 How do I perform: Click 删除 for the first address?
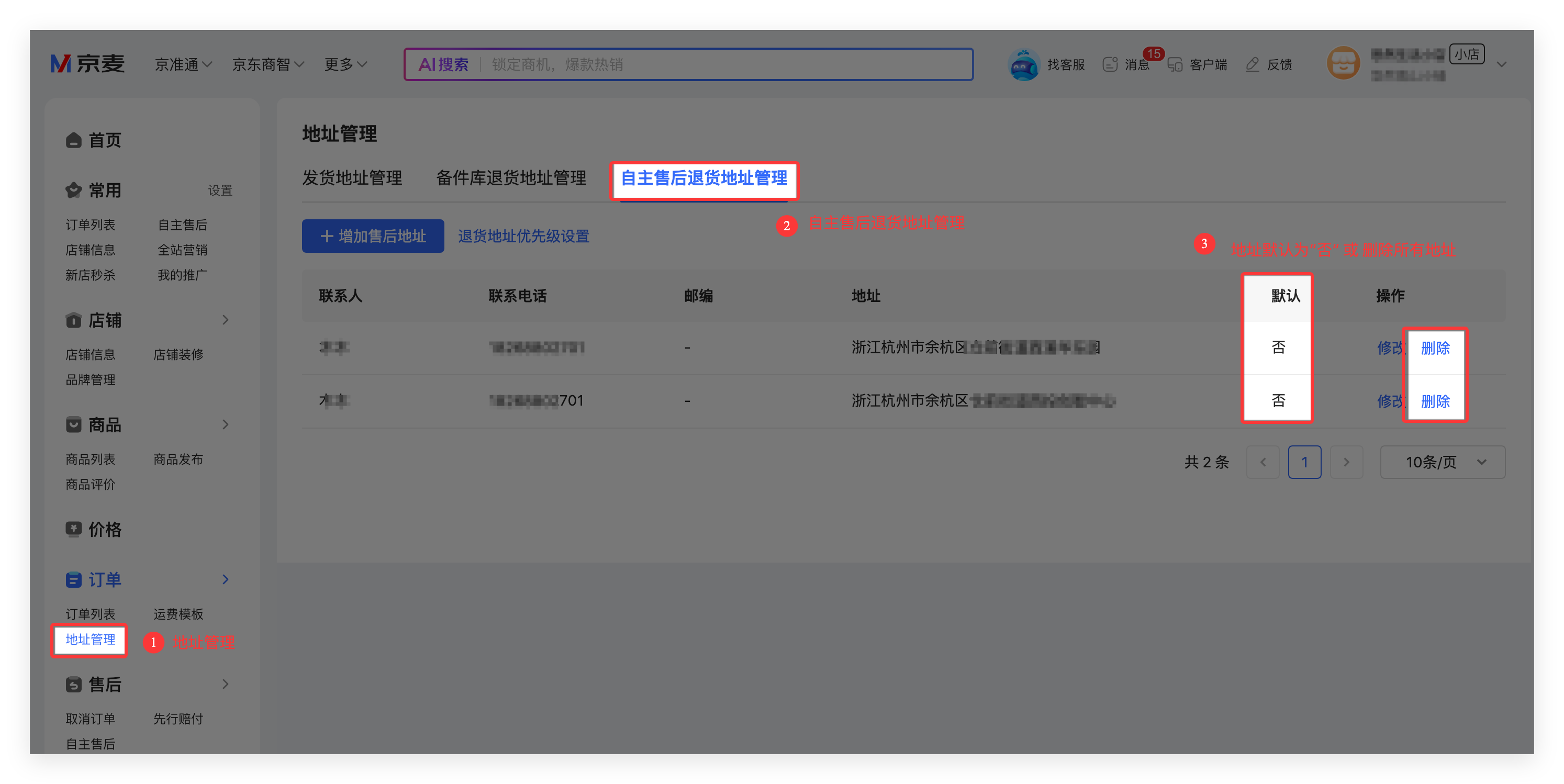coord(1435,348)
